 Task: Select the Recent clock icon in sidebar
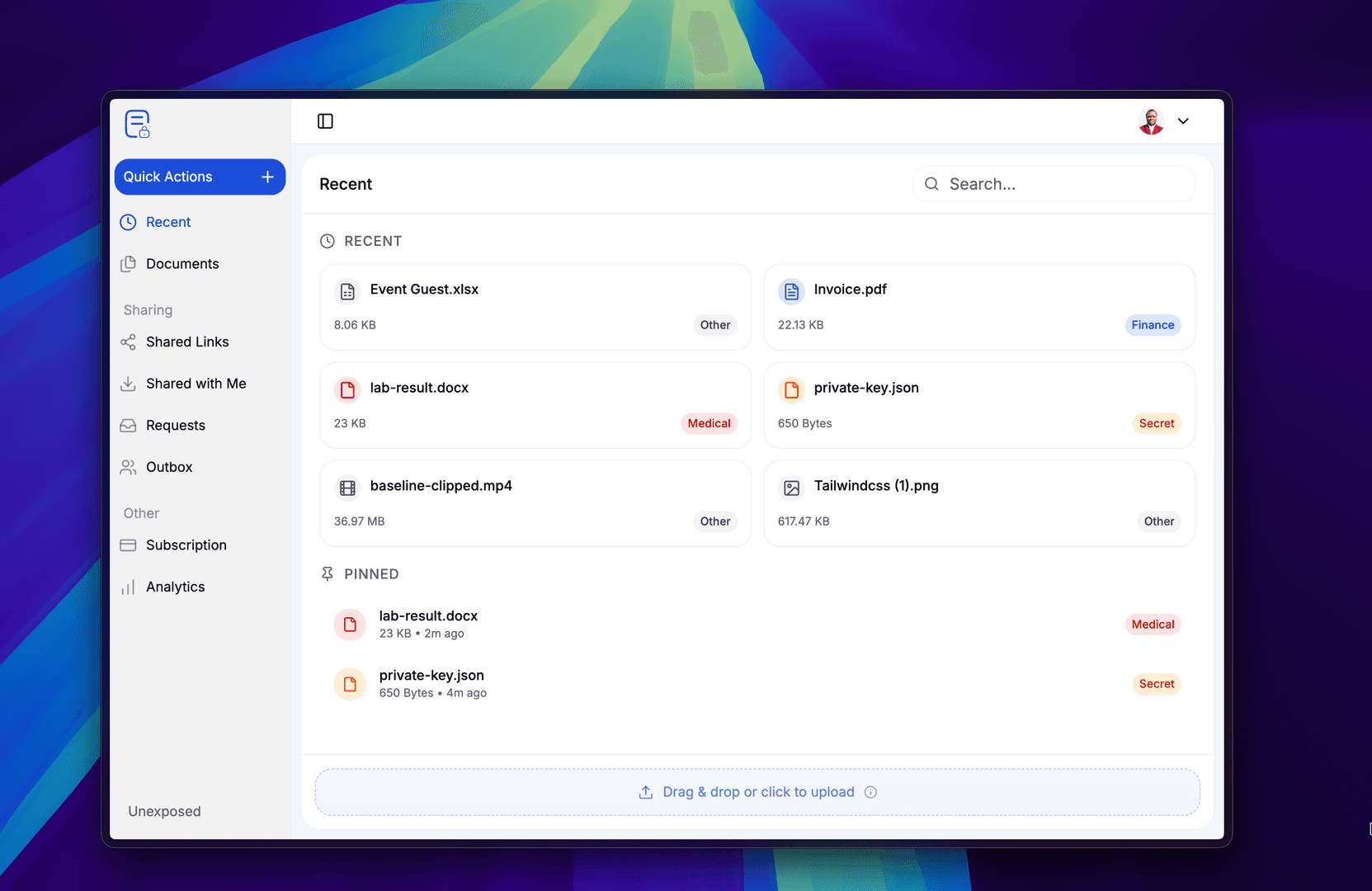[x=128, y=222]
